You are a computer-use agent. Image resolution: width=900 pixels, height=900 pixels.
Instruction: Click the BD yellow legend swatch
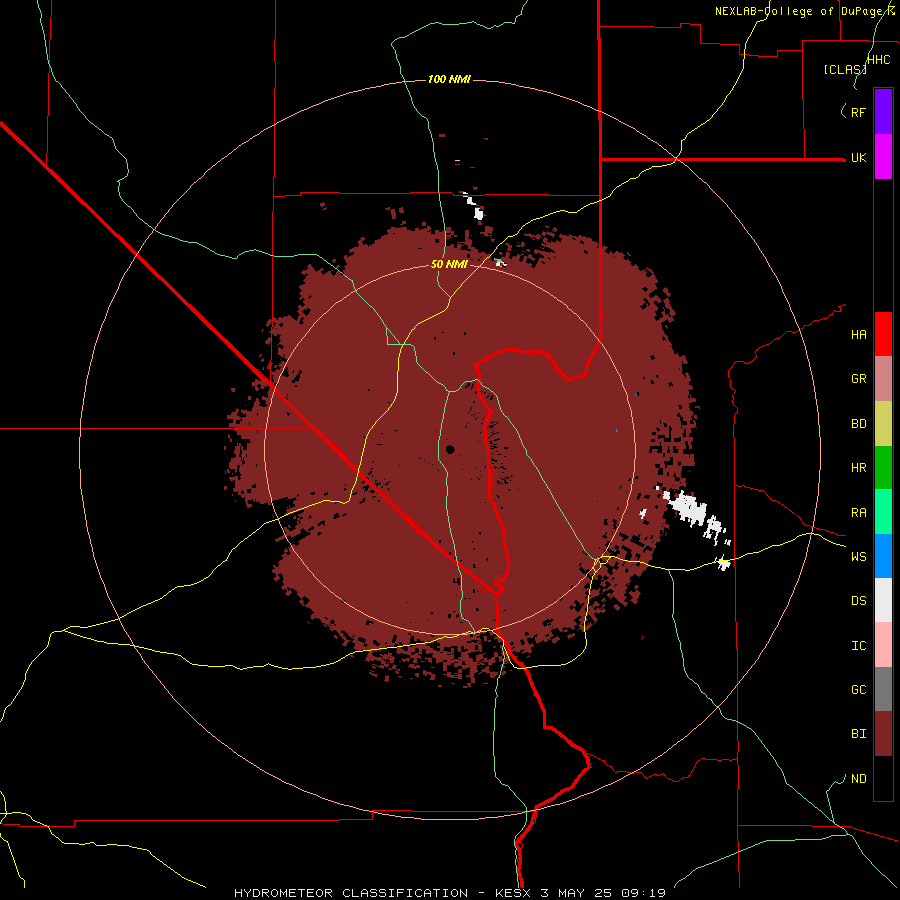click(x=883, y=424)
